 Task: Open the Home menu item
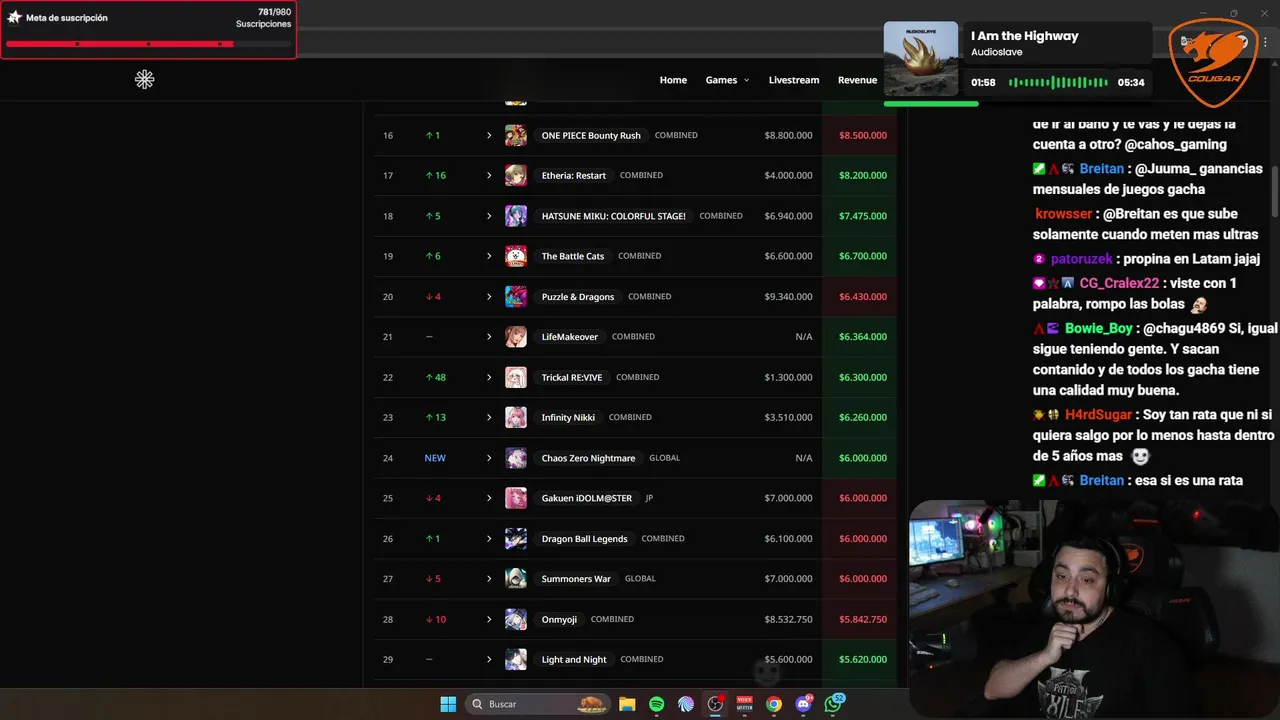tap(673, 80)
